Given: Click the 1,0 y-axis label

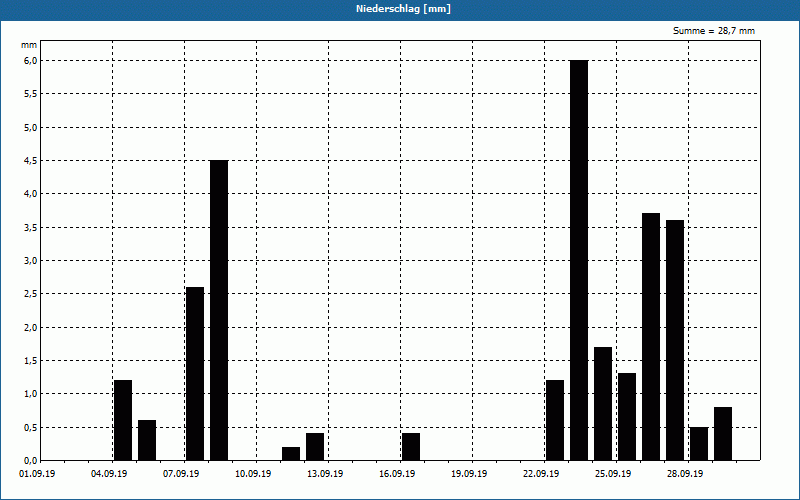Looking at the screenshot, I should point(31,394).
